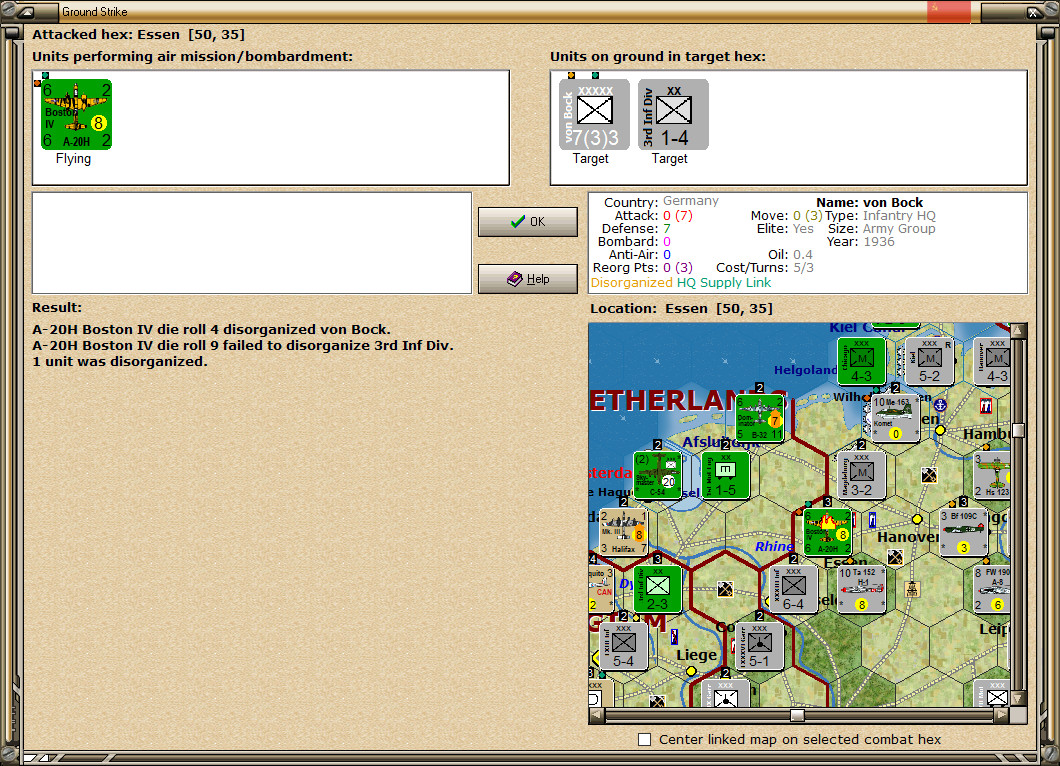Click the Ta 152 fighter counter
The width and height of the screenshot is (1060, 766).
click(x=861, y=589)
